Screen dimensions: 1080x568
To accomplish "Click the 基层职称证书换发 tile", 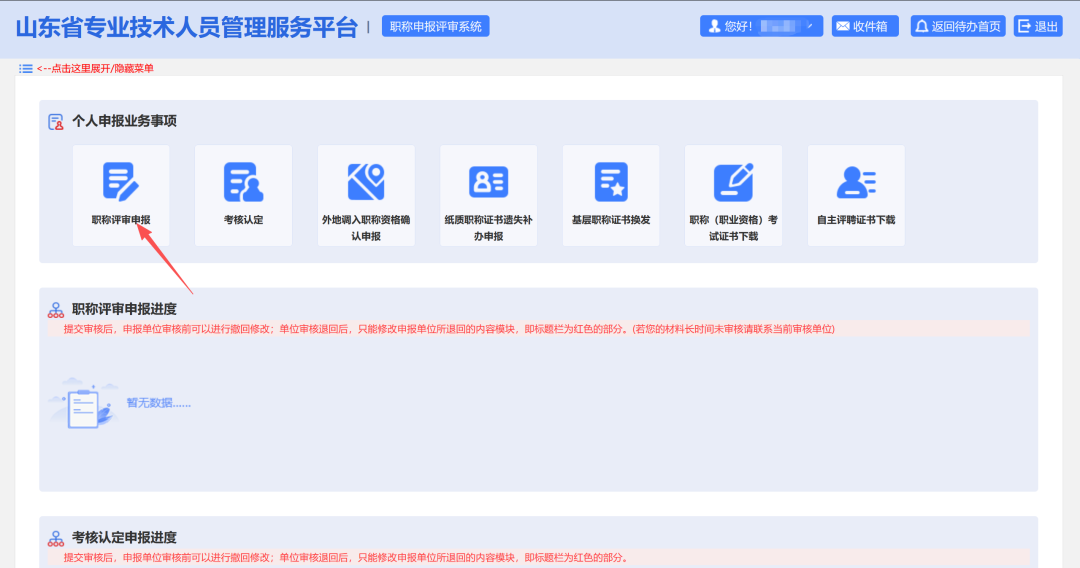I will pos(611,196).
